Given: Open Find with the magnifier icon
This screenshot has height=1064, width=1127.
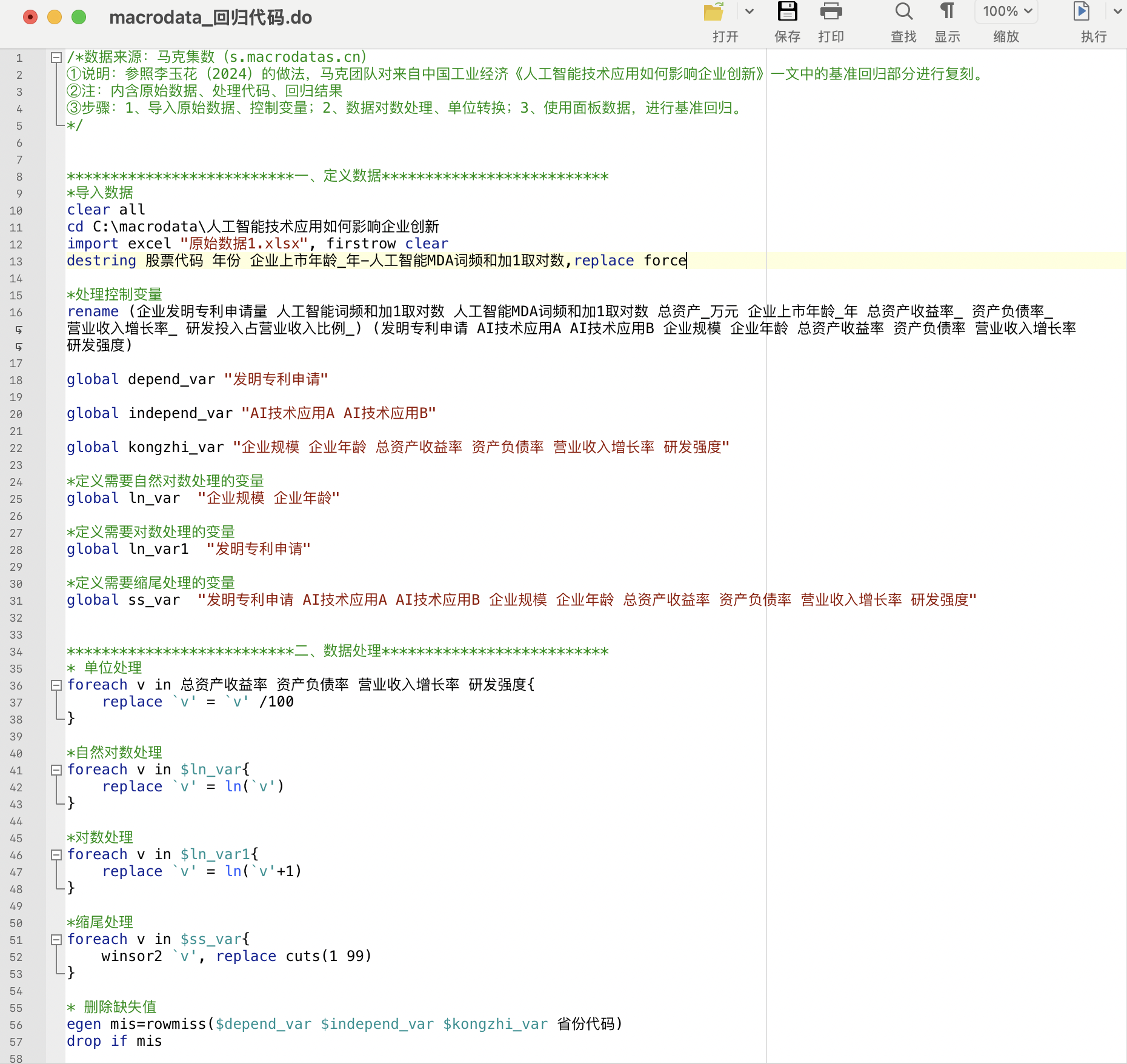Looking at the screenshot, I should (x=903, y=12).
